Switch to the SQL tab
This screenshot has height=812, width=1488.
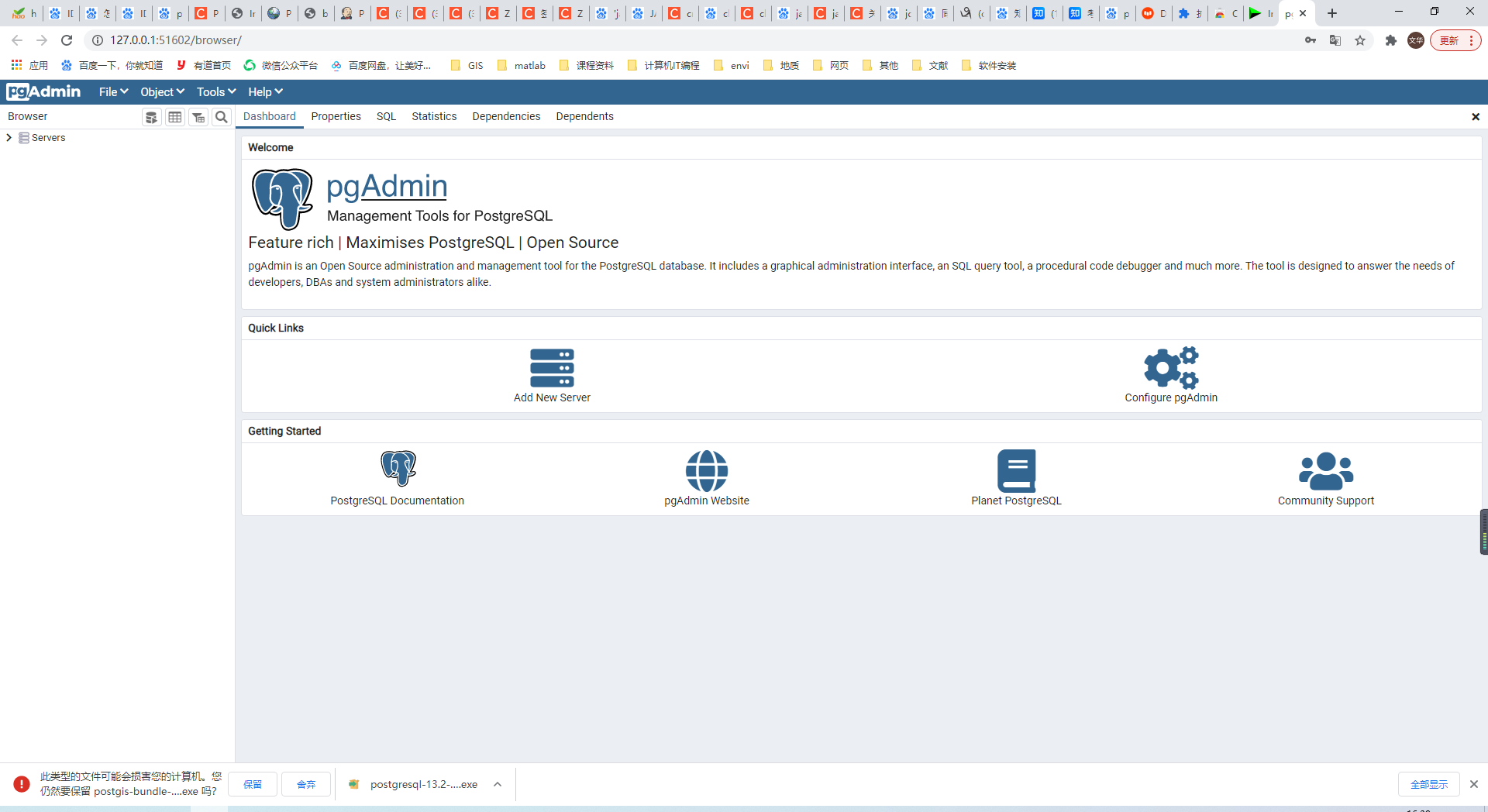coord(386,116)
